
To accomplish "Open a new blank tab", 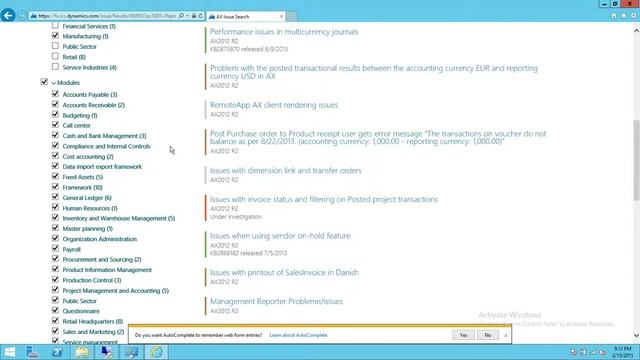I will [291, 16].
